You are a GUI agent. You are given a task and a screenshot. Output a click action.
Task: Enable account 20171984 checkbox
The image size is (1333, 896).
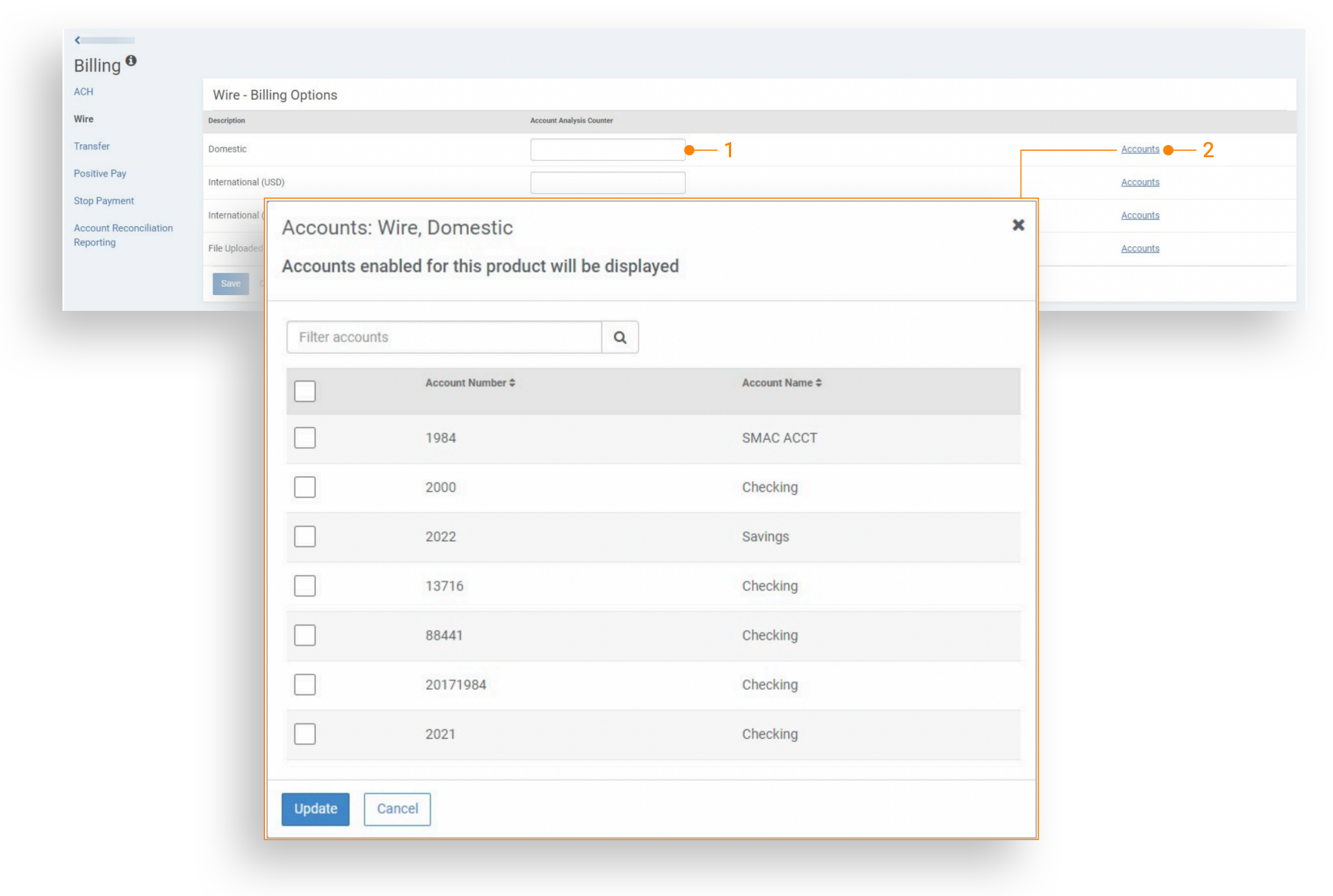[305, 685]
